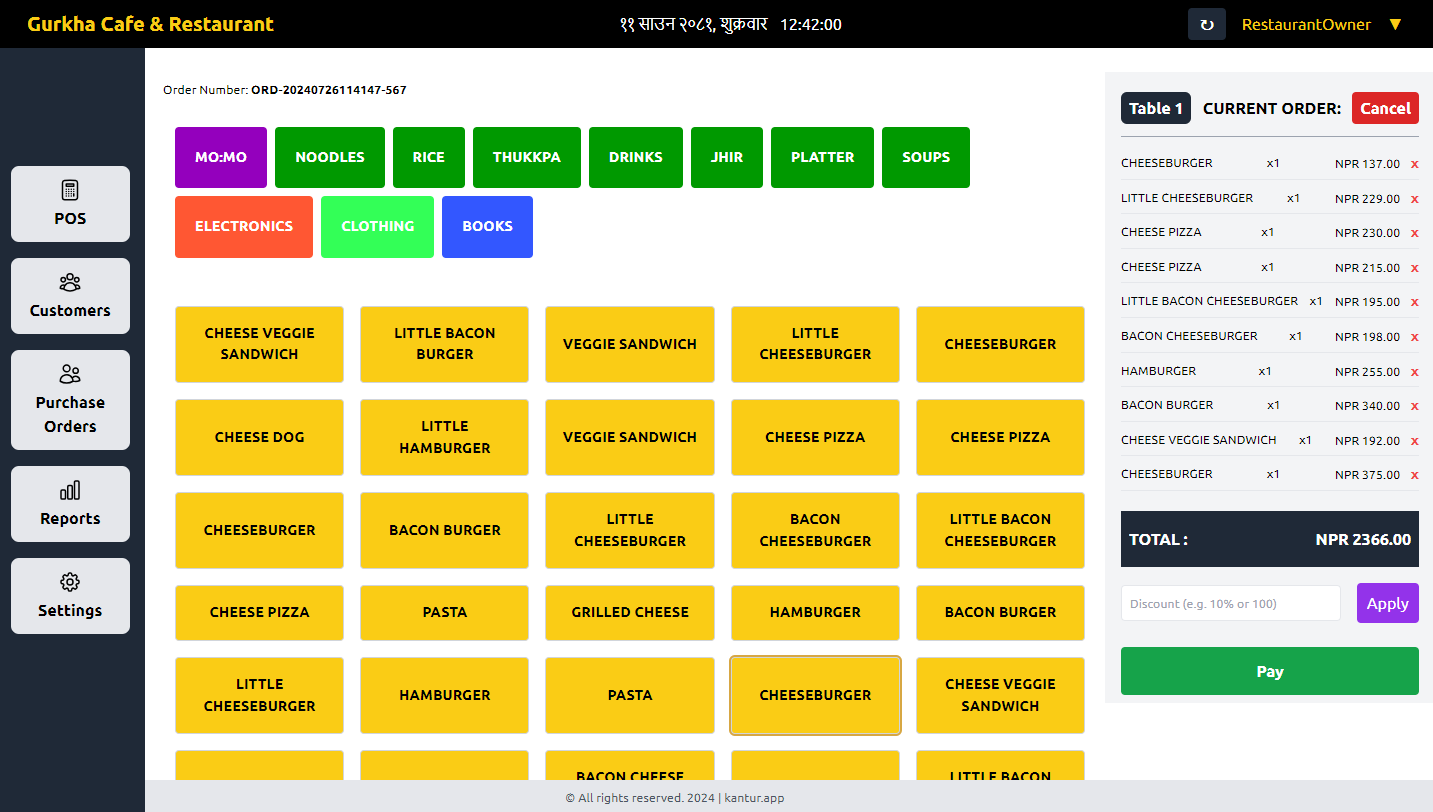Select the MO:MO category

click(221, 157)
